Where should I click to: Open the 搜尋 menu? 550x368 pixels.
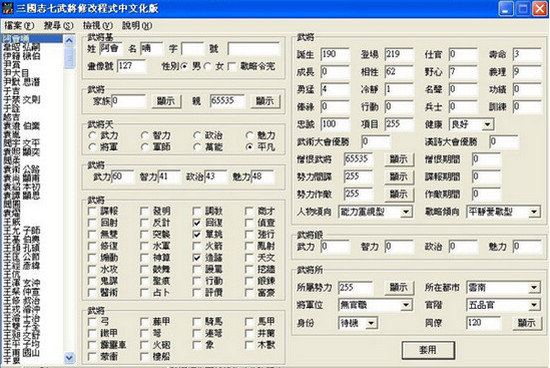tap(58, 26)
